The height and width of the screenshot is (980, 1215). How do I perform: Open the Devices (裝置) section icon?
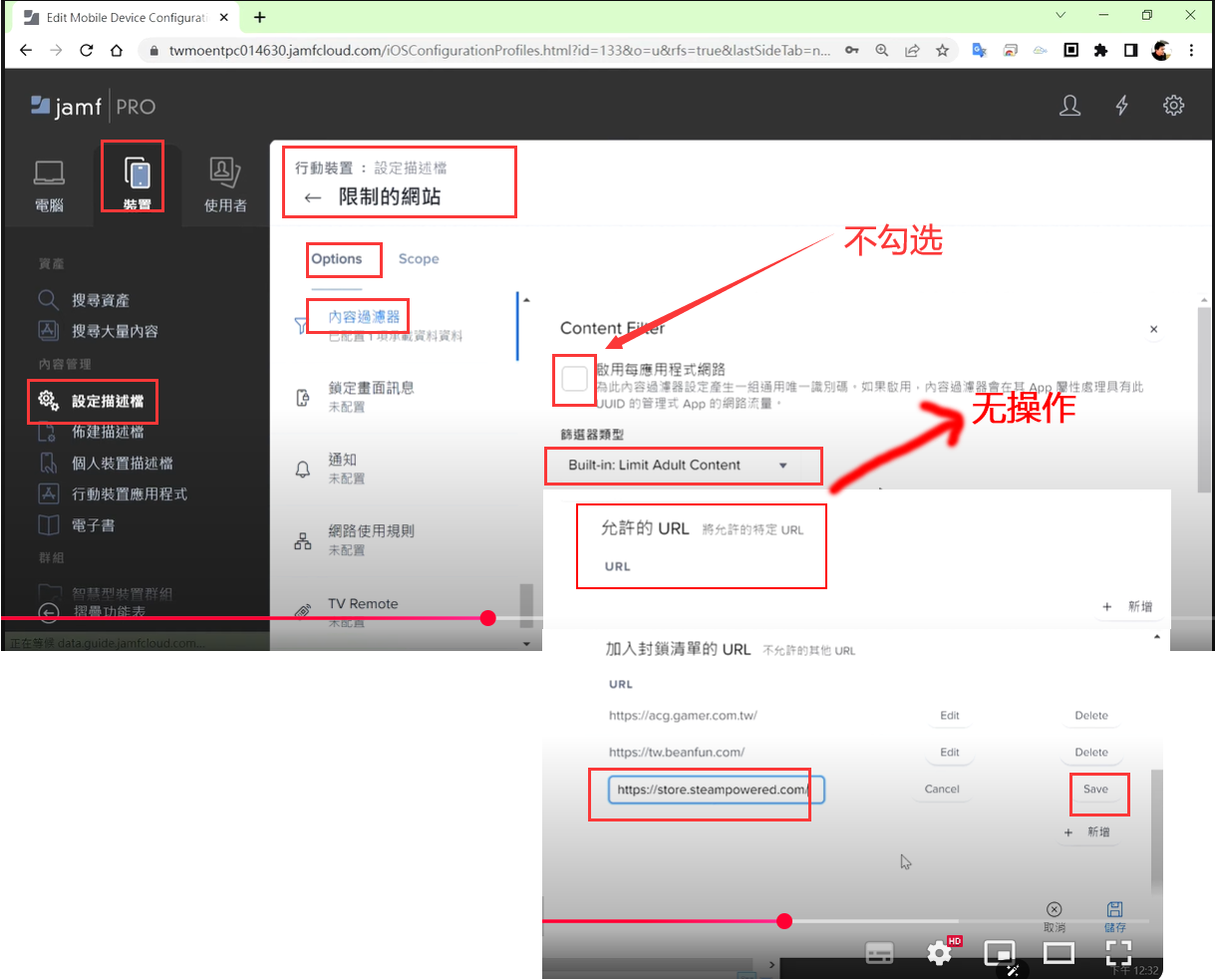137,173
